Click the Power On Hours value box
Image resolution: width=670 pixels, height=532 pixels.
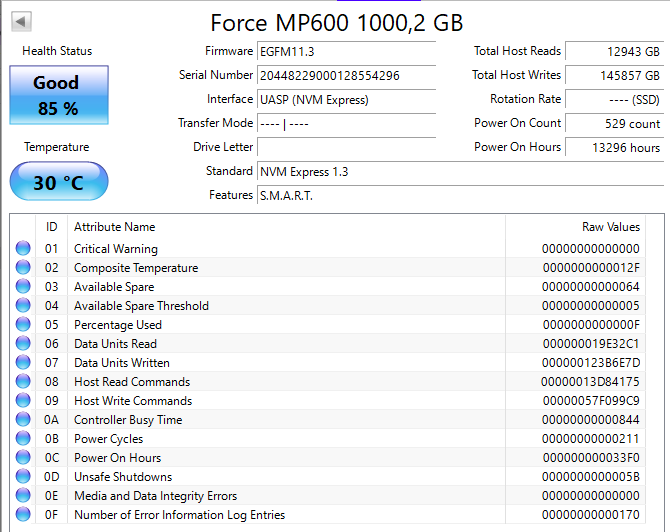(614, 147)
